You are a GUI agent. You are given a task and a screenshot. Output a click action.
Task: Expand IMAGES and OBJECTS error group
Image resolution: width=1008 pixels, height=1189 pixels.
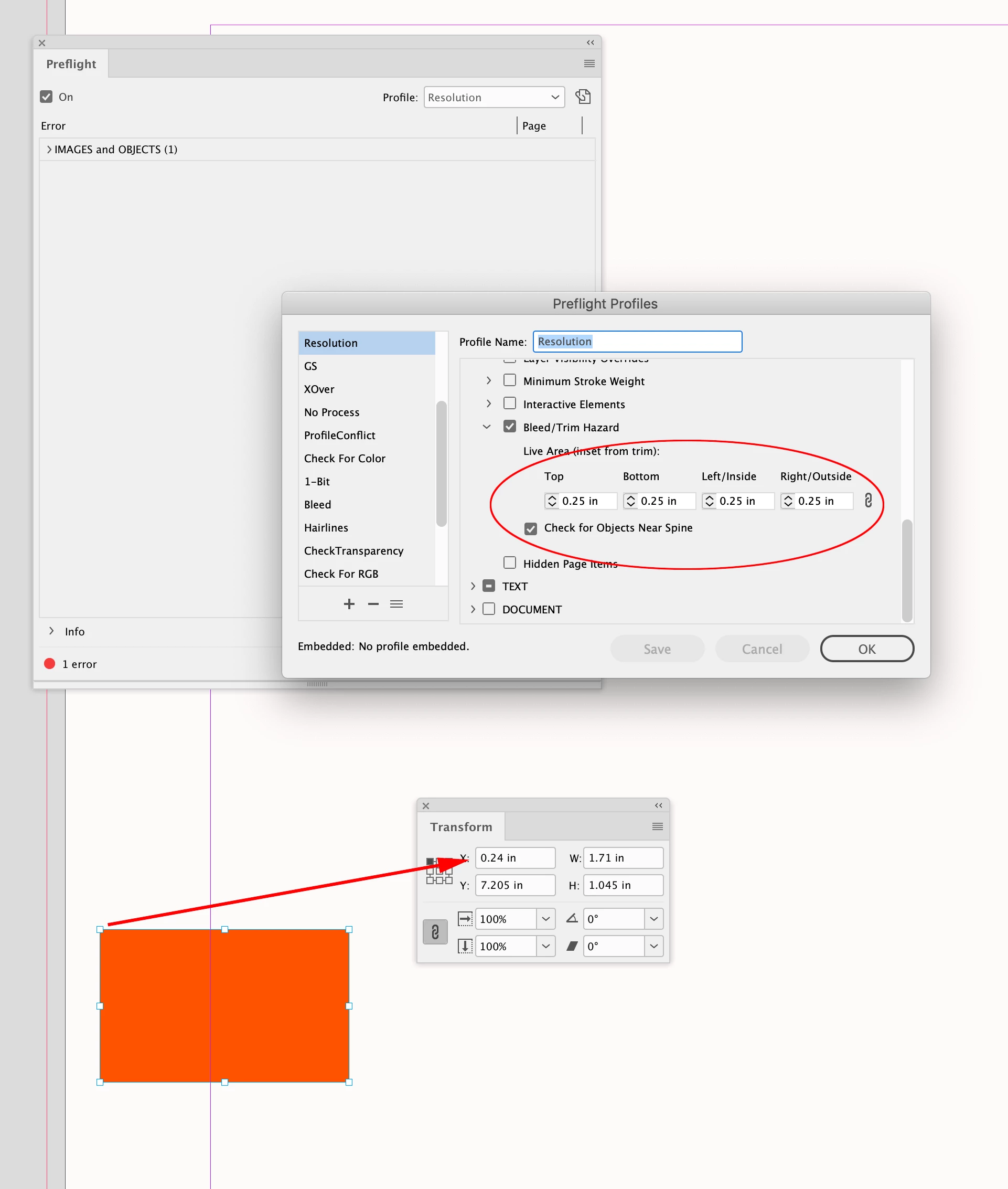click(x=49, y=149)
